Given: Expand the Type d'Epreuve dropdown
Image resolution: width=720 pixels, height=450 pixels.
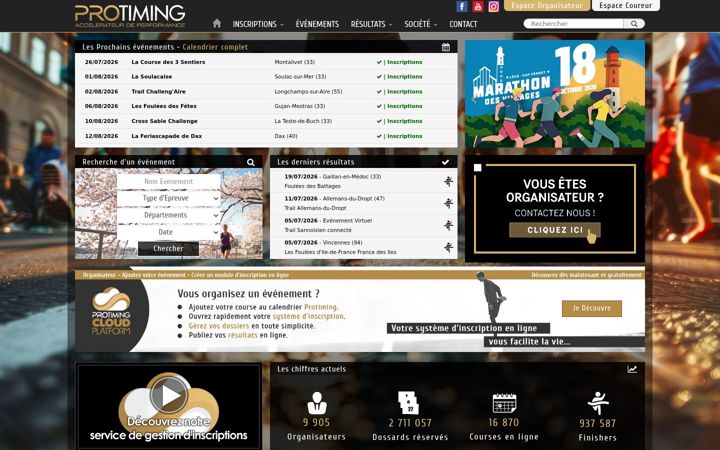Looking at the screenshot, I should [x=169, y=198].
